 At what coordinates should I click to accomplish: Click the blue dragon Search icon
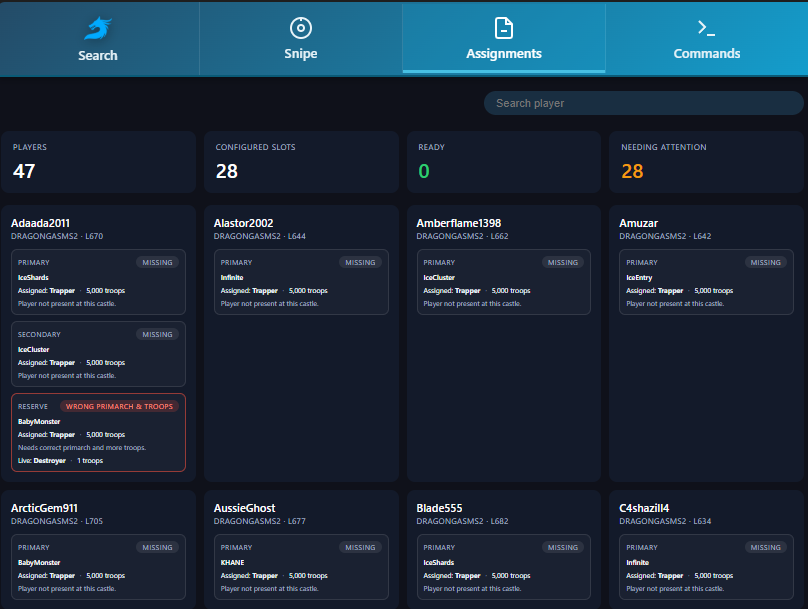pyautogui.click(x=97, y=26)
